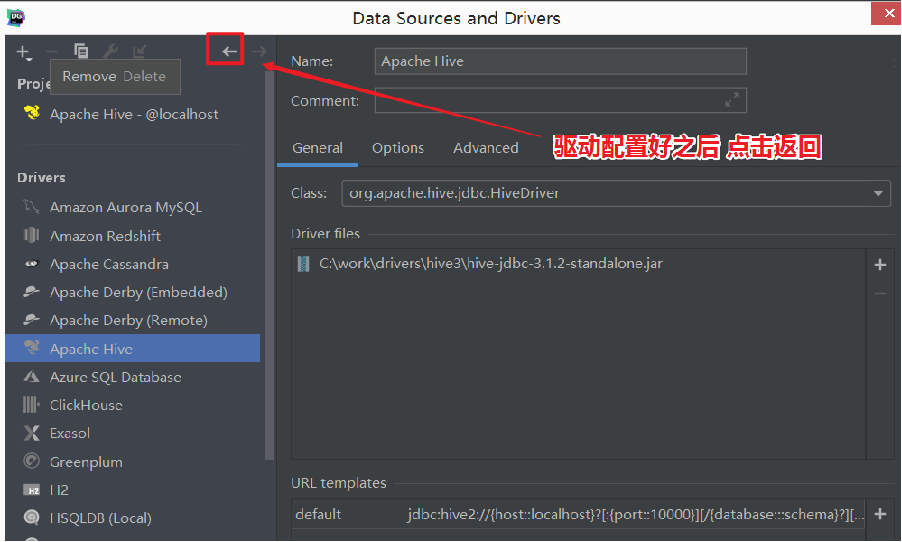Click the Add data source plus icon
This screenshot has width=902, height=542.
pyautogui.click(x=23, y=52)
